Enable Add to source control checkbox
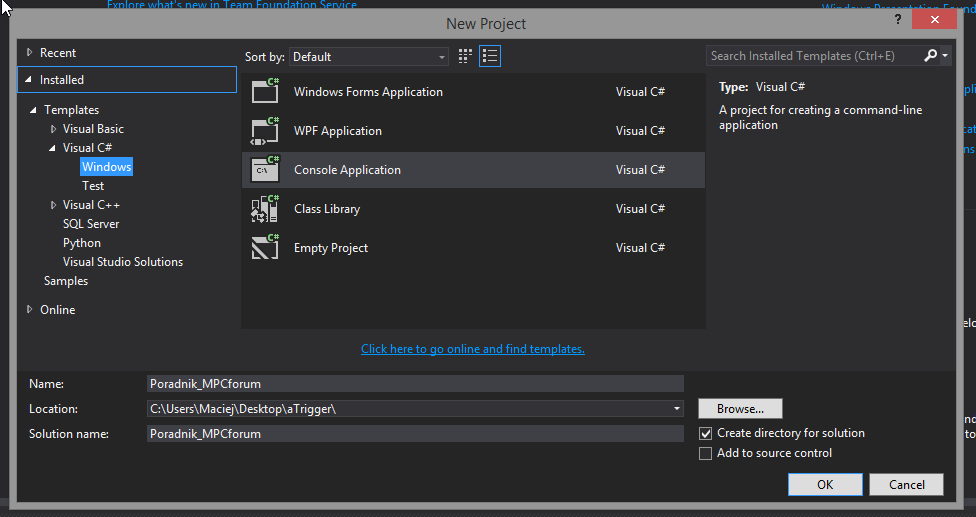The height and width of the screenshot is (517, 976). click(705, 454)
